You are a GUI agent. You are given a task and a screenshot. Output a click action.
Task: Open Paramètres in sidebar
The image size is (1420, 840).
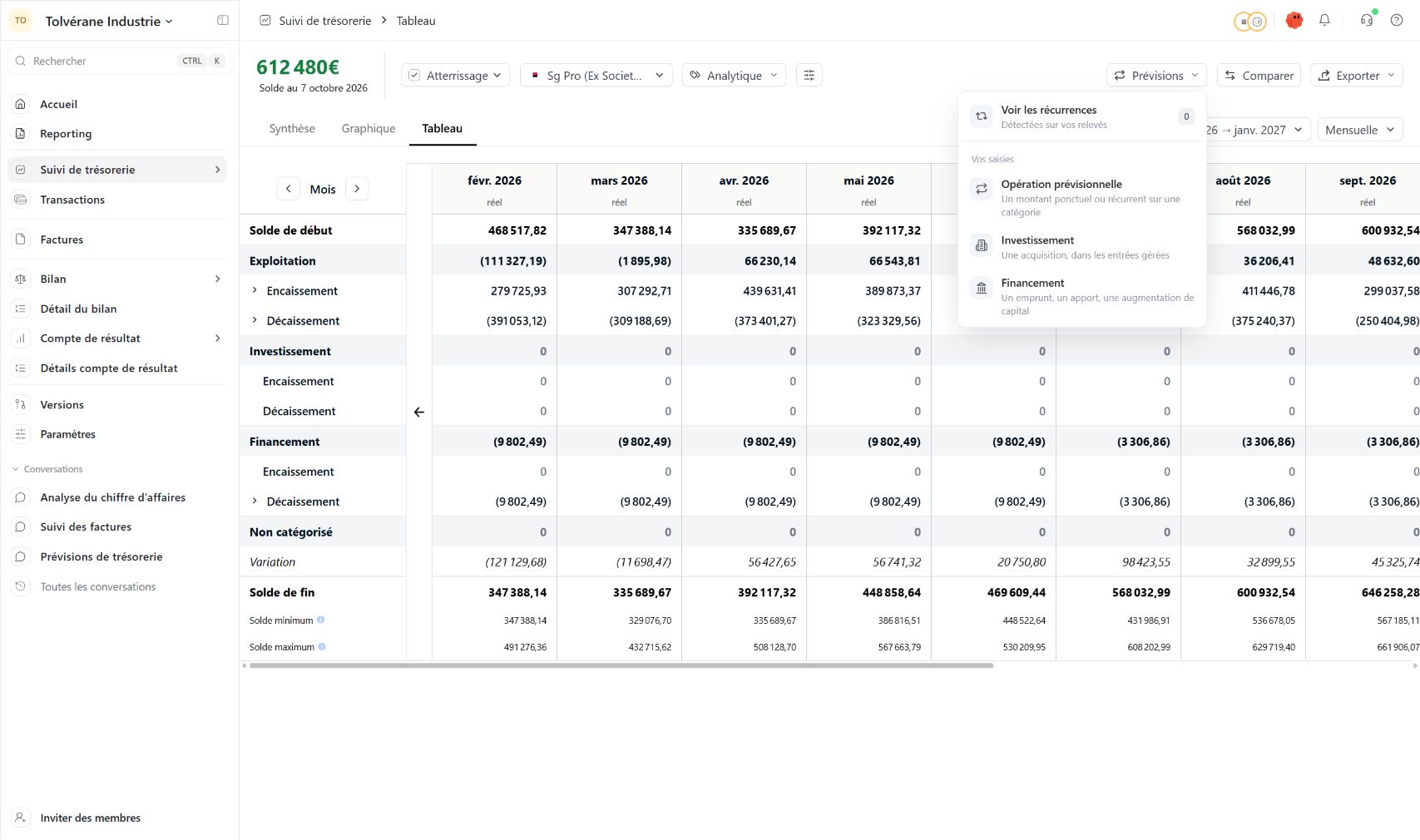pyautogui.click(x=117, y=434)
